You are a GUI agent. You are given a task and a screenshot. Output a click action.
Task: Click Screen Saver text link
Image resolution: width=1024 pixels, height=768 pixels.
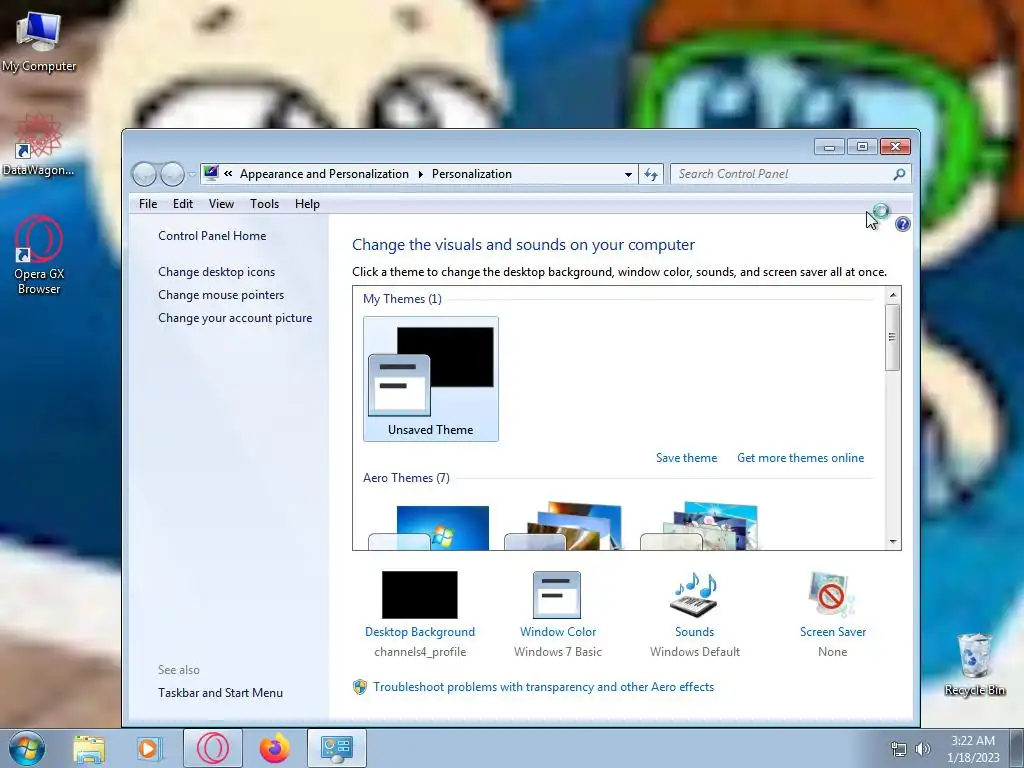[x=833, y=632]
